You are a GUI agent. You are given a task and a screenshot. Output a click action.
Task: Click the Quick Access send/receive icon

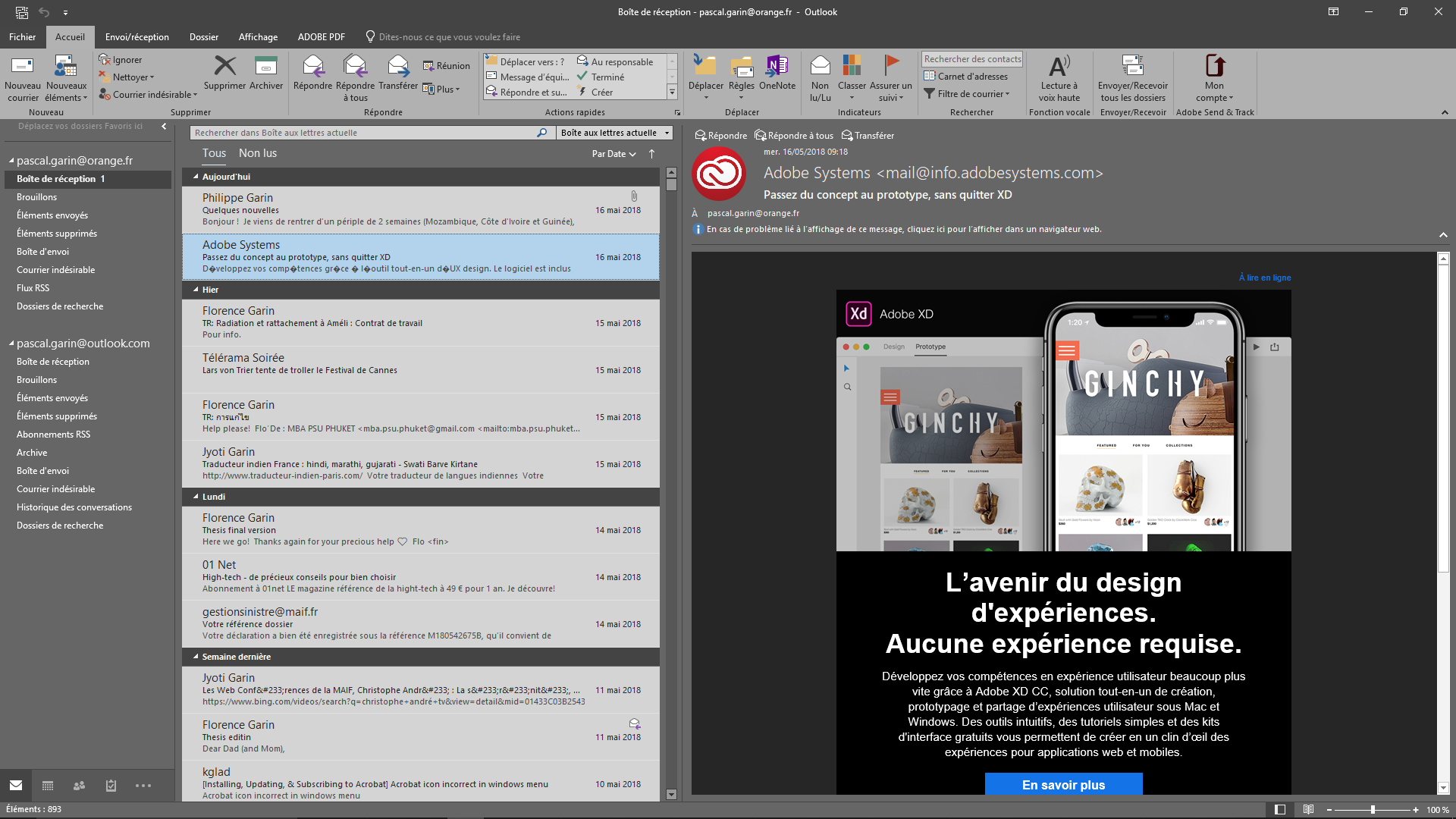click(21, 12)
